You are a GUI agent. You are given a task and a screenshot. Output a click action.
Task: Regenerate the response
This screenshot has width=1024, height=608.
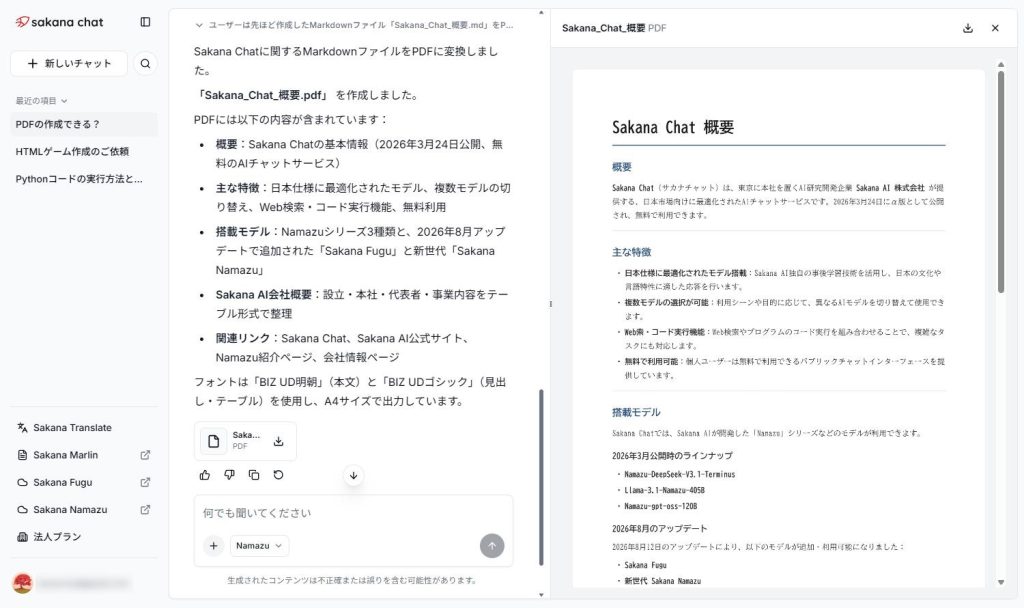pos(278,475)
